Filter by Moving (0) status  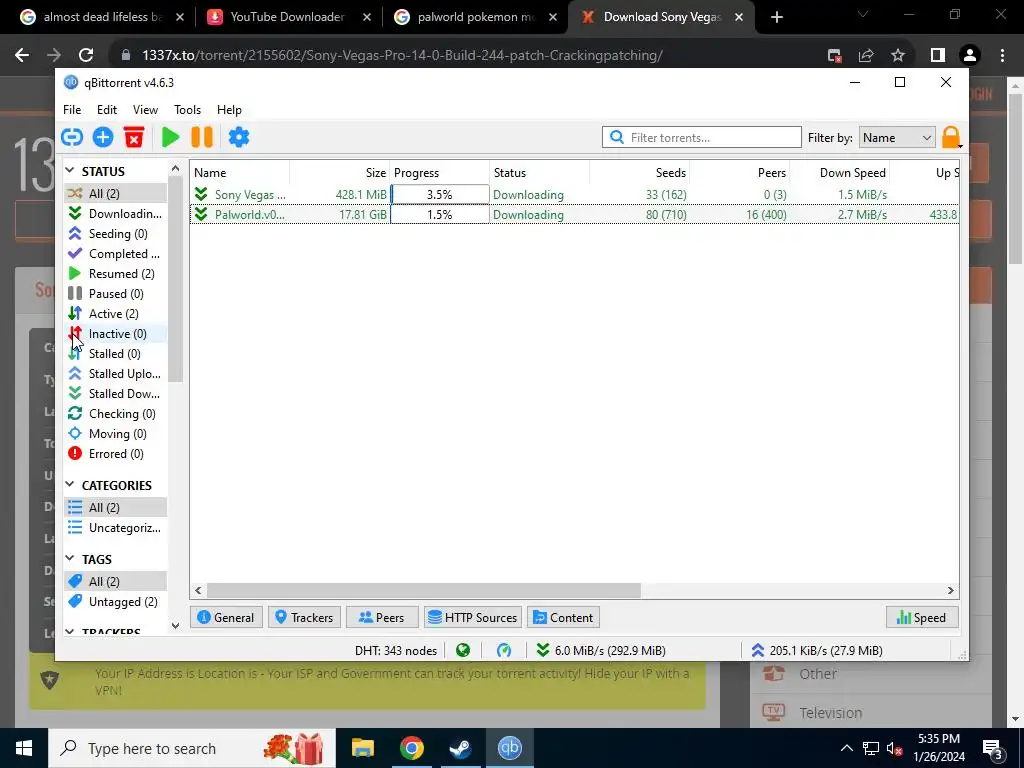tap(116, 434)
